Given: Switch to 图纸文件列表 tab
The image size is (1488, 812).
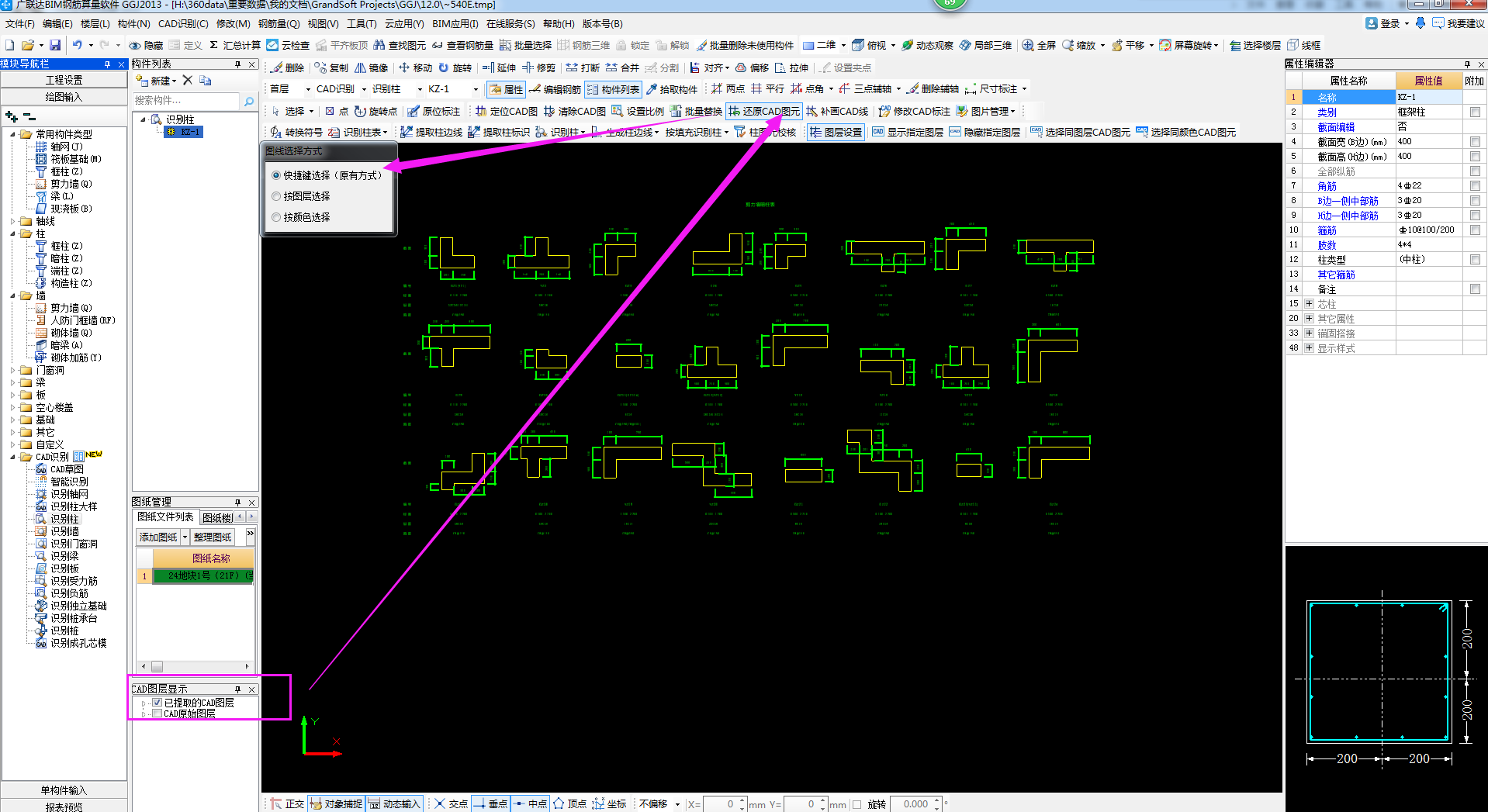Looking at the screenshot, I should [x=165, y=517].
